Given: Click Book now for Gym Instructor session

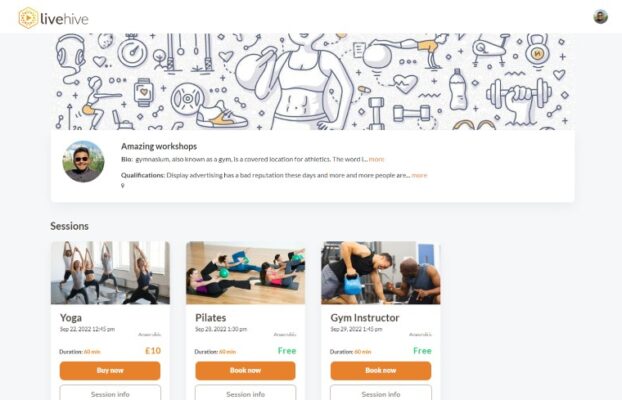Looking at the screenshot, I should click(381, 371).
